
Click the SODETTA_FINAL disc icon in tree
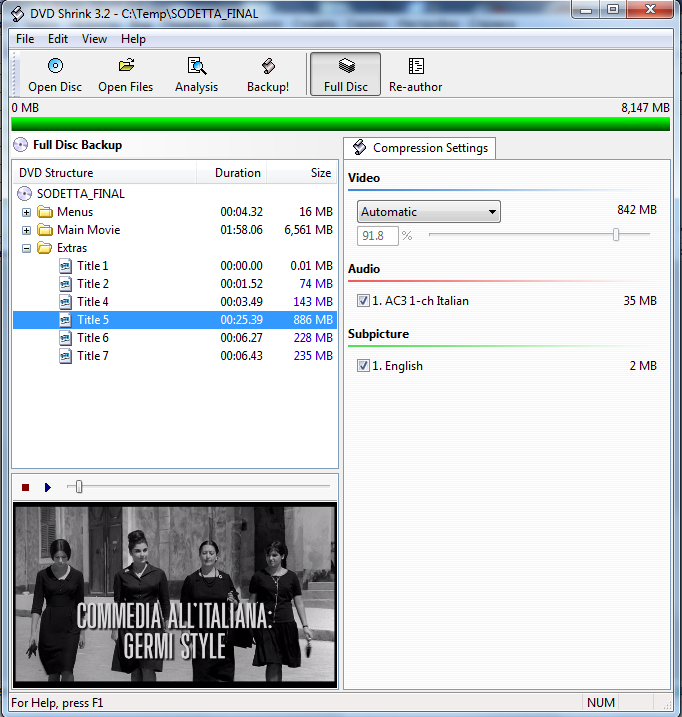point(24,194)
